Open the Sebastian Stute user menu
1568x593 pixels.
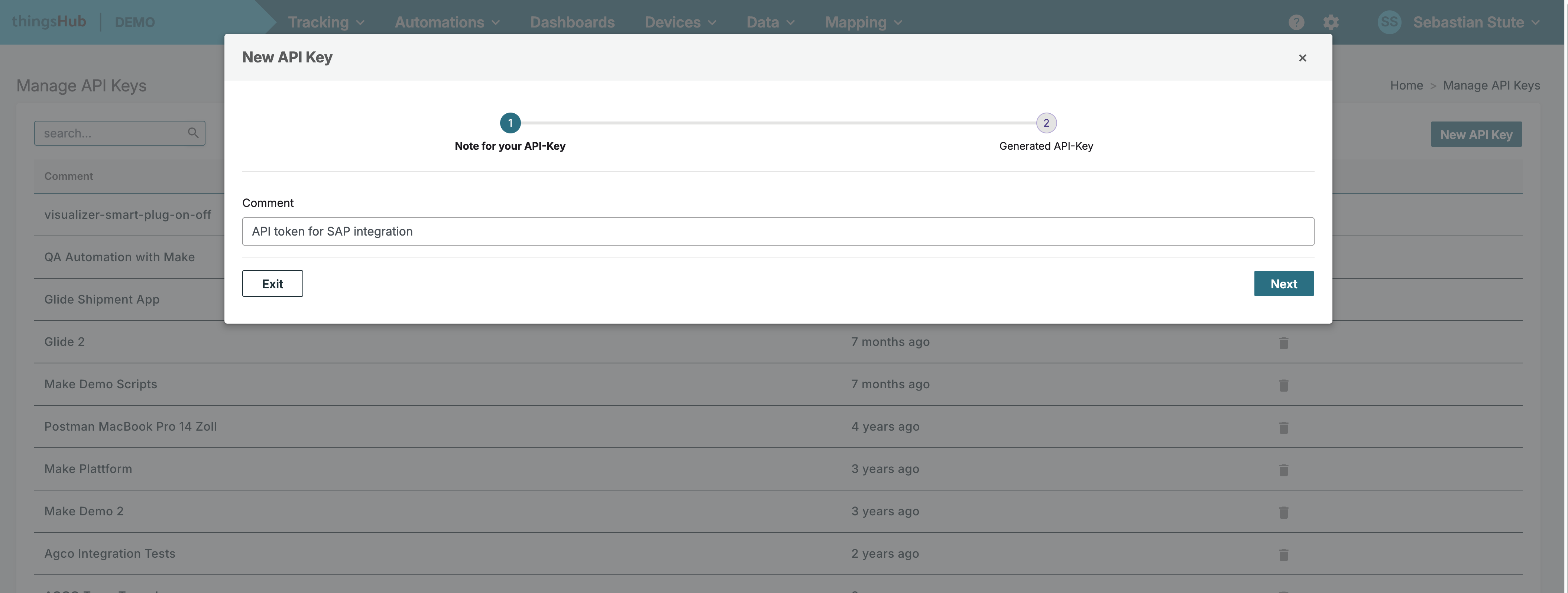[x=1475, y=23]
